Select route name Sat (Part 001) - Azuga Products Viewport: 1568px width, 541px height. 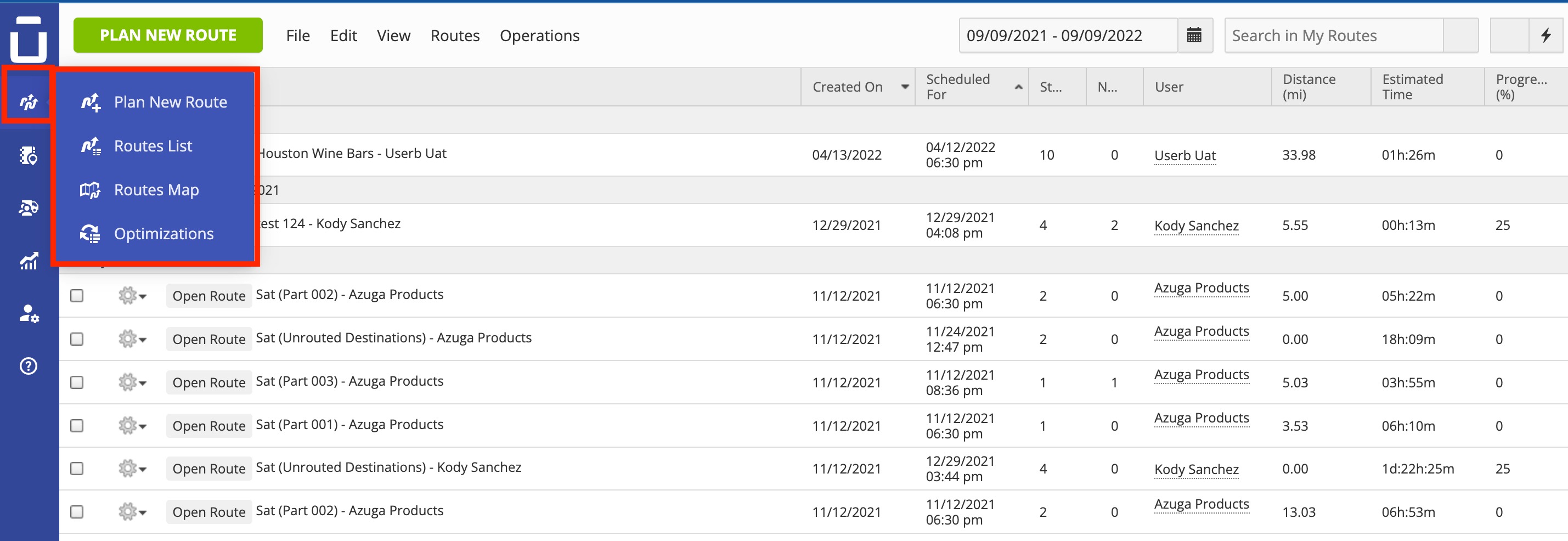tap(349, 424)
